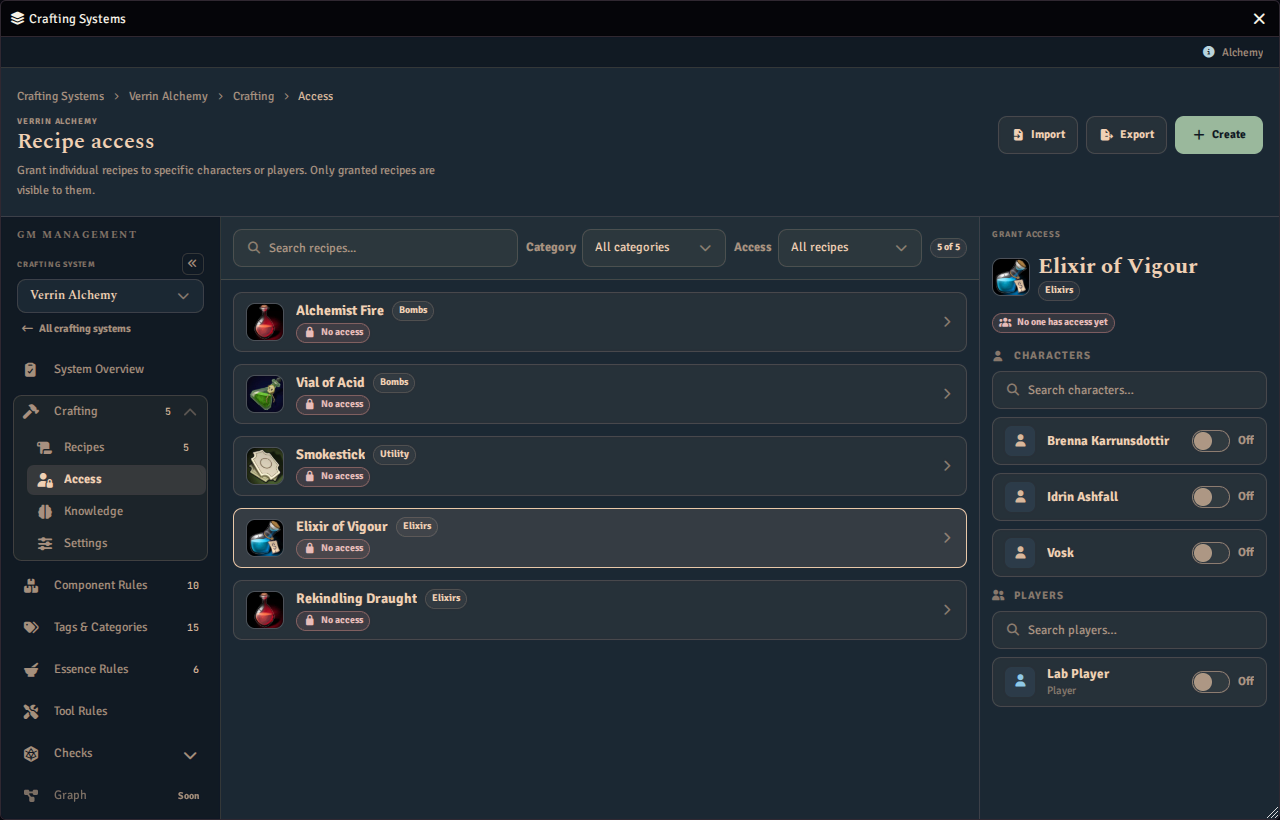Click the Essence Rules mortar icon

[x=31, y=670]
